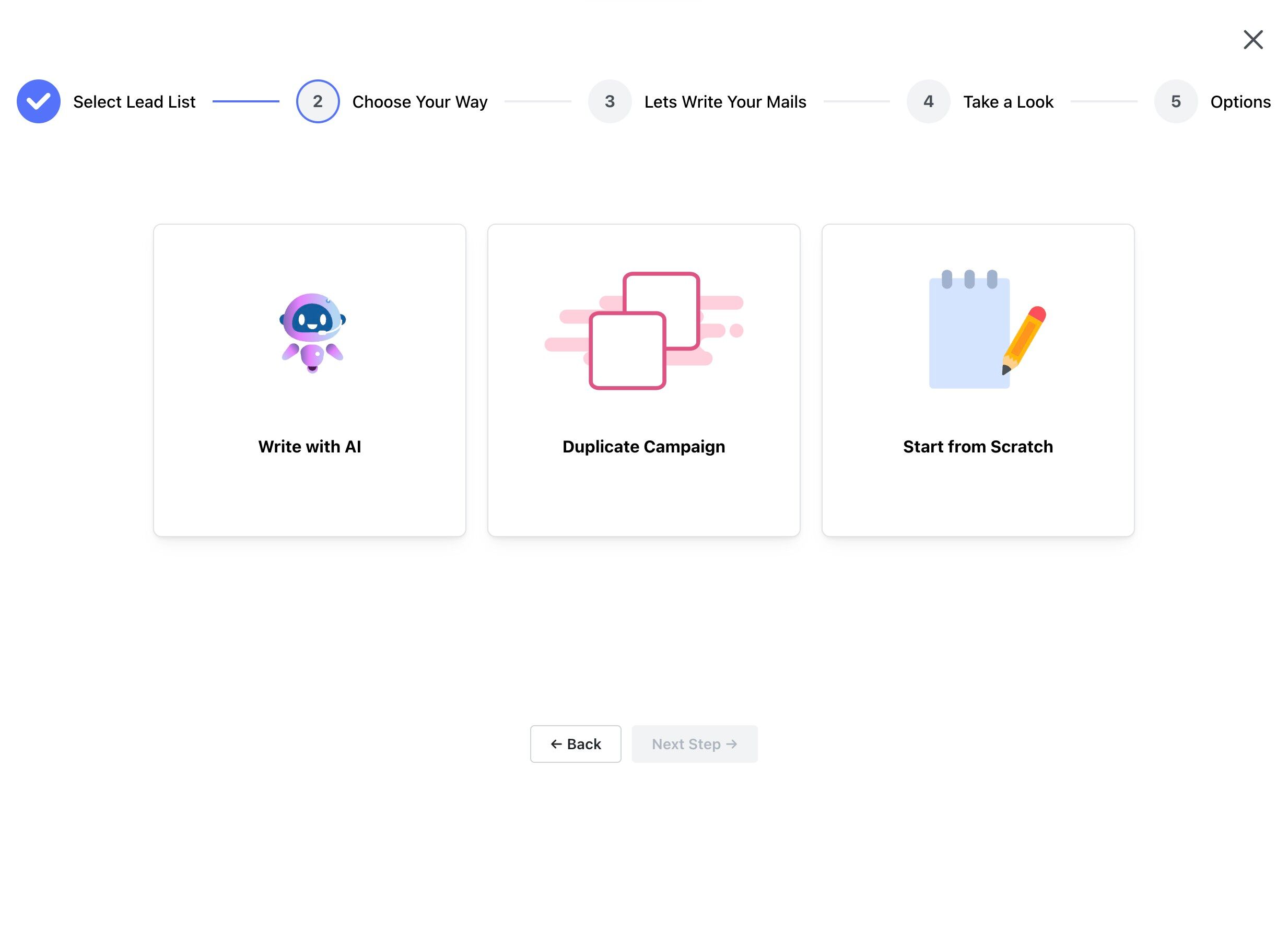Click step 4 number circle
Screen dimensions: 1288x930
coord(928,101)
